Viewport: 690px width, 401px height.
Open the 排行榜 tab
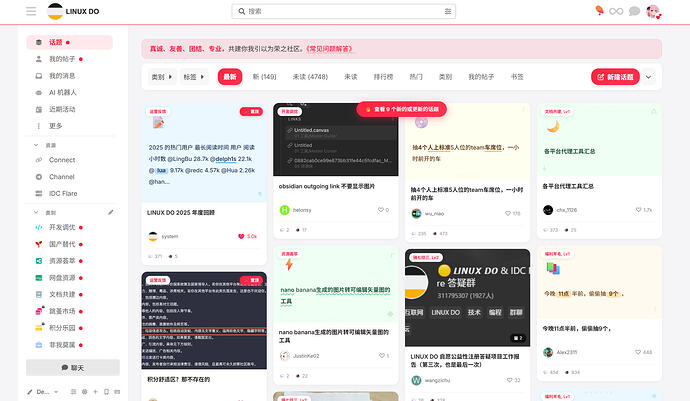pos(383,77)
